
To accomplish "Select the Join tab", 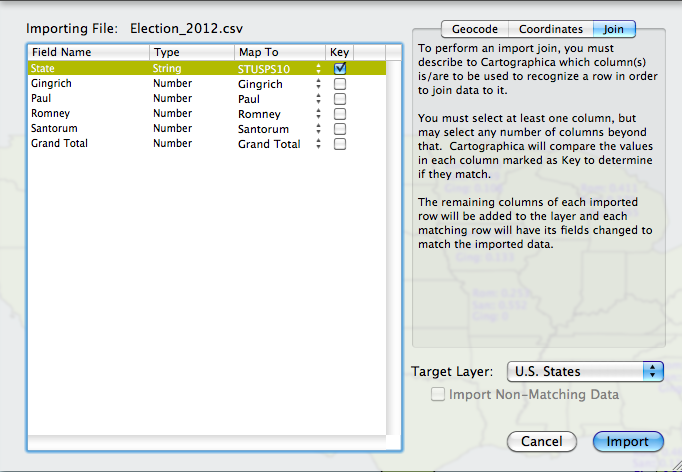I will click(x=613, y=29).
